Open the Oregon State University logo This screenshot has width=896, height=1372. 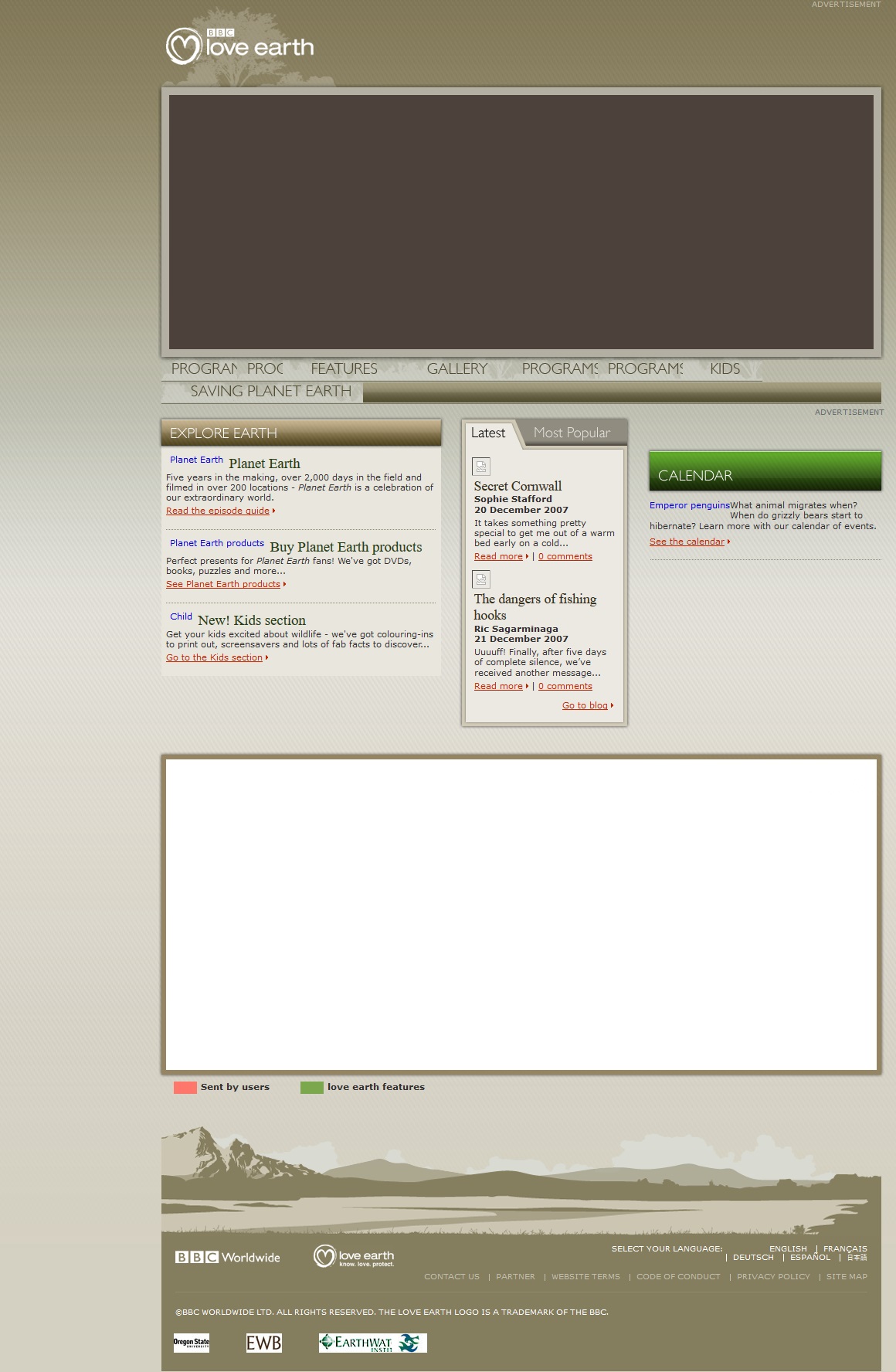tap(192, 1343)
